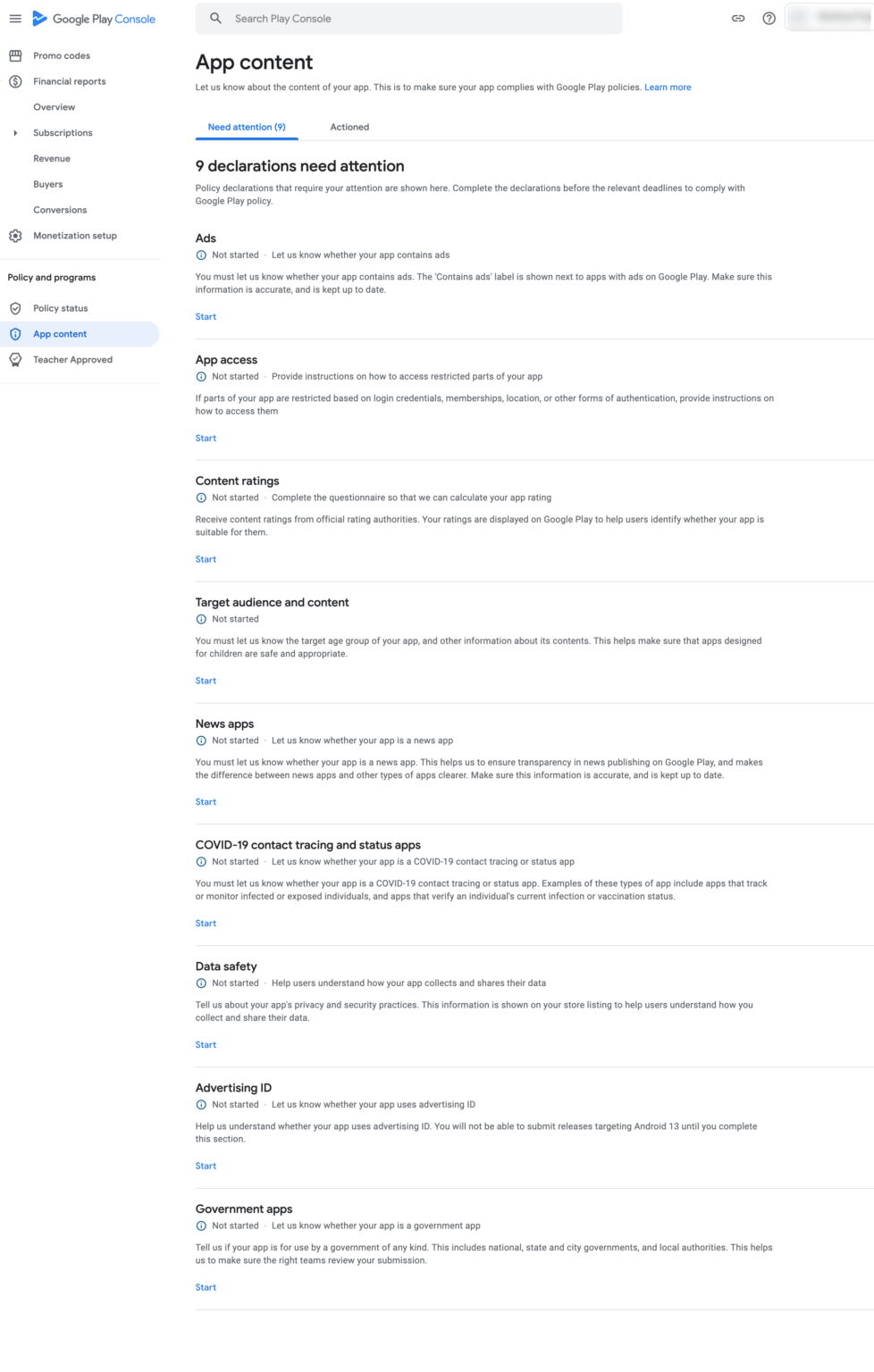Click info icon under Government apps
Image resolution: width=874 pixels, height=1372 pixels.
[x=201, y=1226]
